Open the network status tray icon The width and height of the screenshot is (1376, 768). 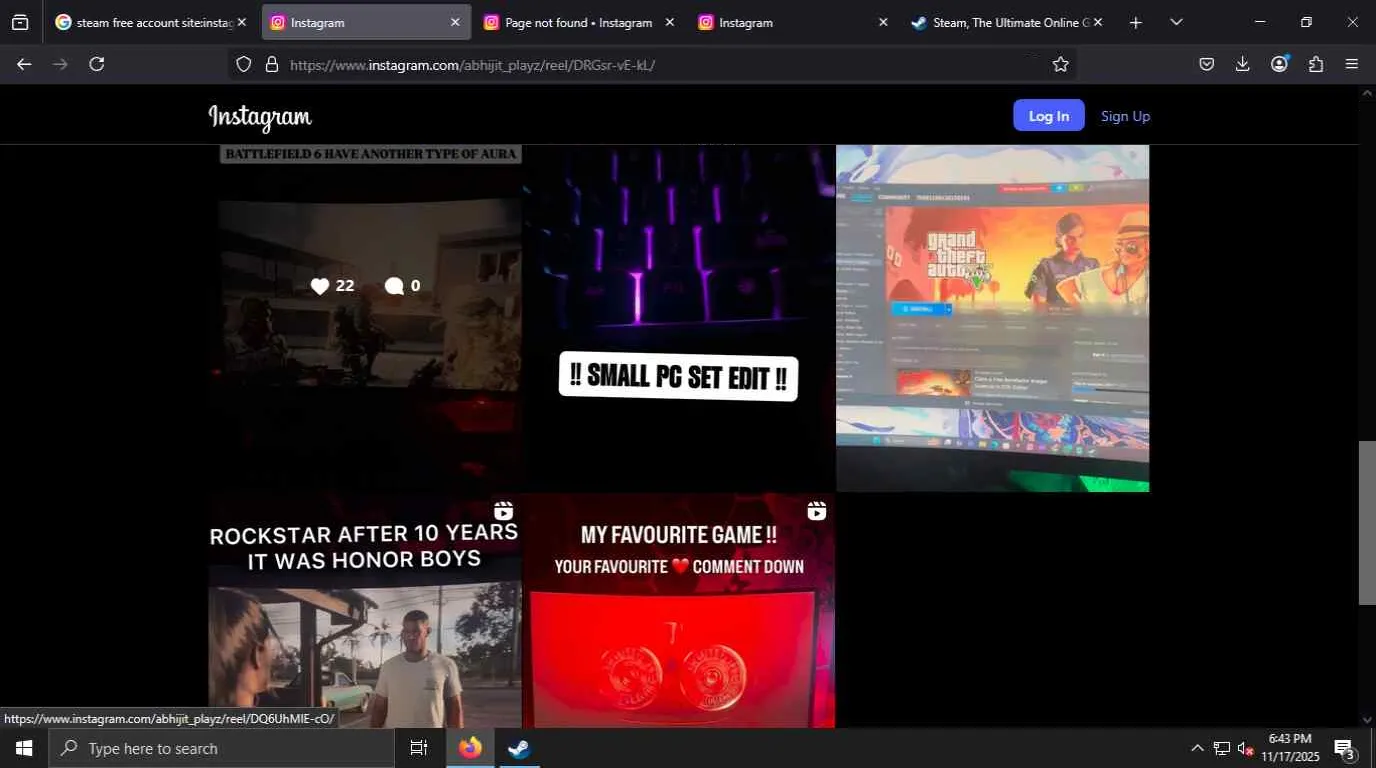click(1222, 748)
